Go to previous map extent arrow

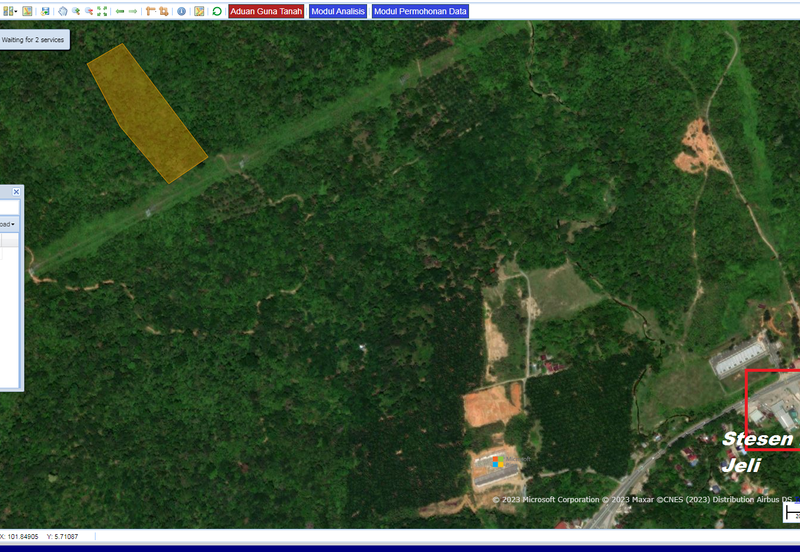(120, 11)
